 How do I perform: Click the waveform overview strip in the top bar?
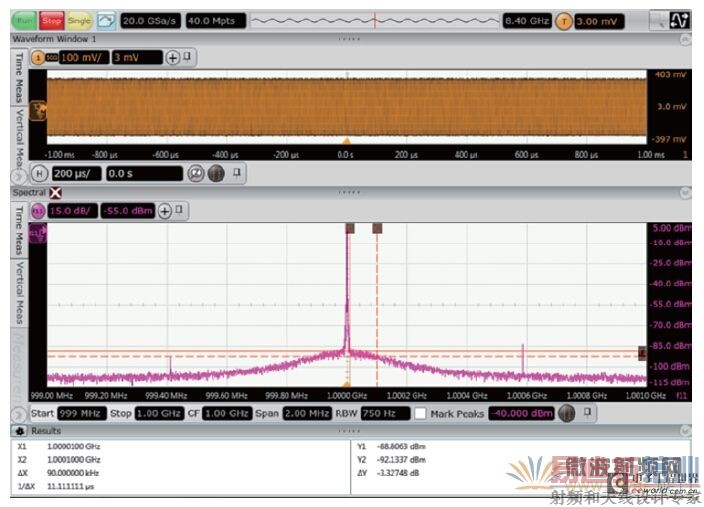tap(374, 21)
